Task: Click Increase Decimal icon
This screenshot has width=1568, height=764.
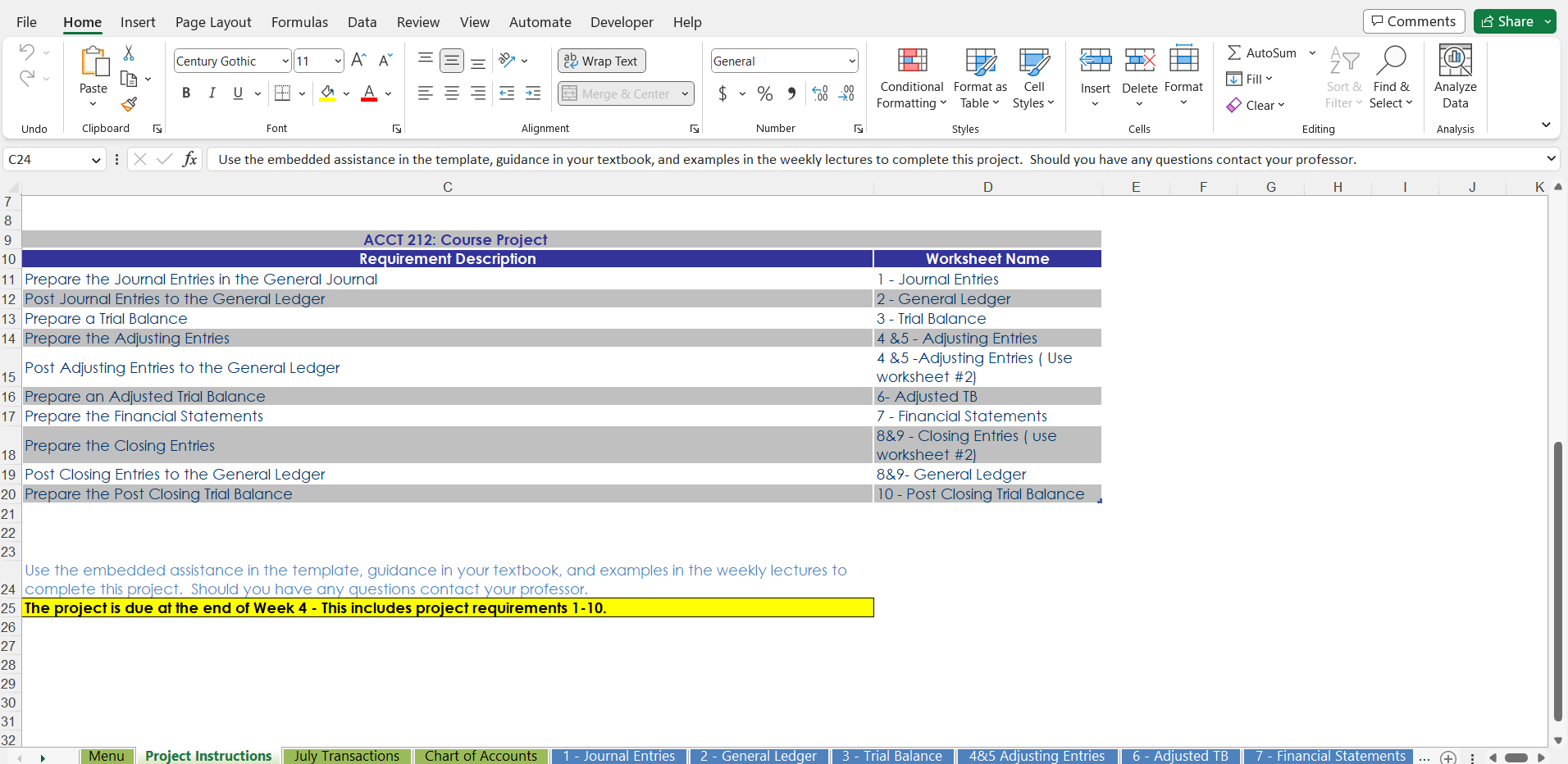Action: (x=820, y=93)
